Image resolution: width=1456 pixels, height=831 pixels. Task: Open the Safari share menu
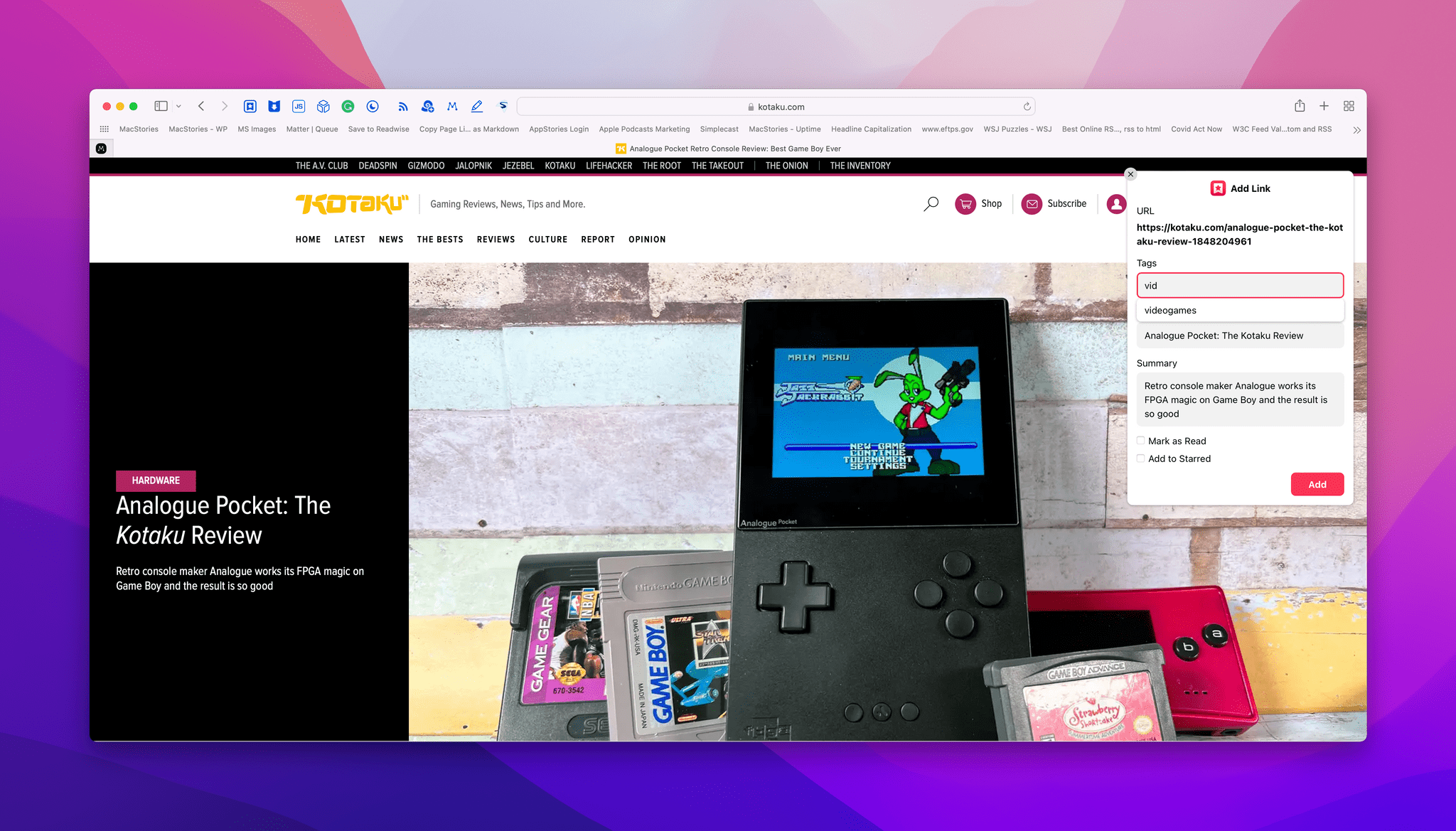(x=1300, y=106)
